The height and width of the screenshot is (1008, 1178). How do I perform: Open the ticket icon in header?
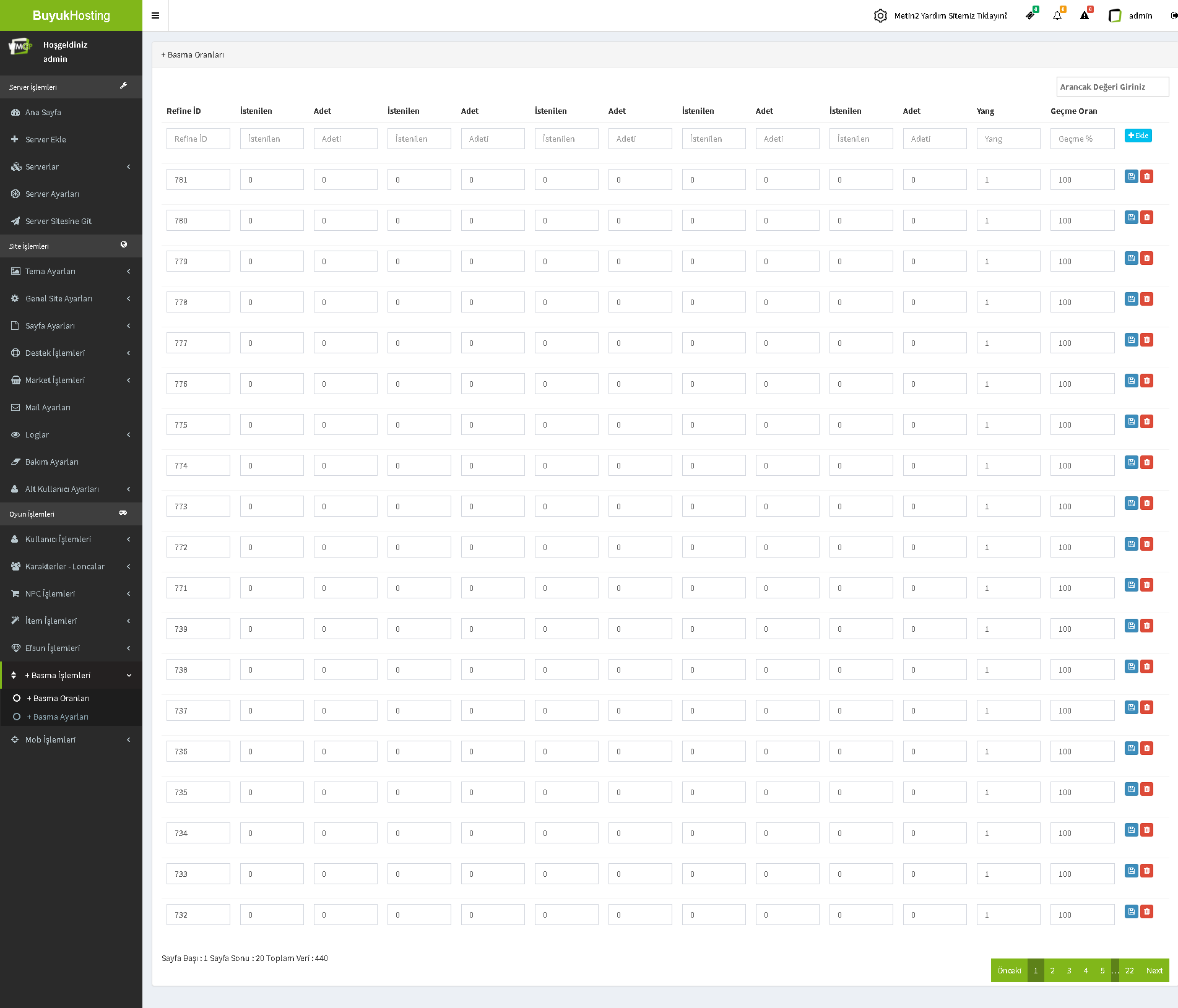[x=1030, y=15]
